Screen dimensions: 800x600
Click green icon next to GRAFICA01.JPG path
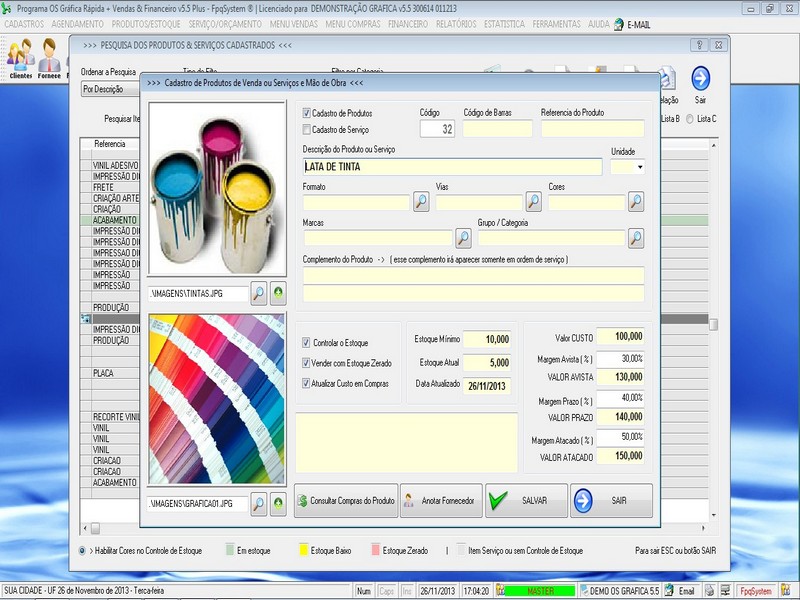point(278,503)
